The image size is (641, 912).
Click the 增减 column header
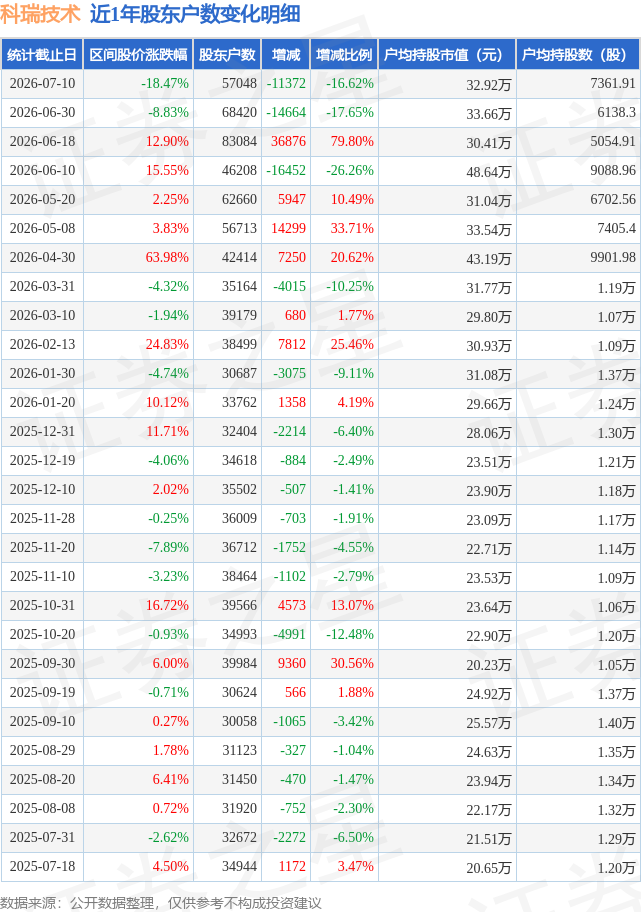click(x=286, y=55)
